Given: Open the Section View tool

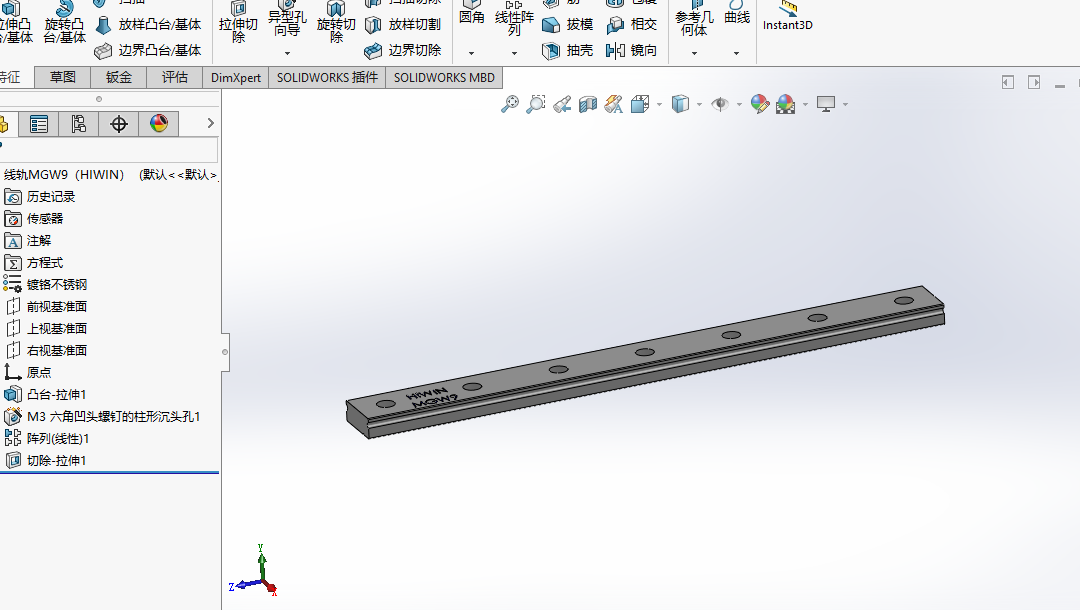Looking at the screenshot, I should click(x=588, y=104).
